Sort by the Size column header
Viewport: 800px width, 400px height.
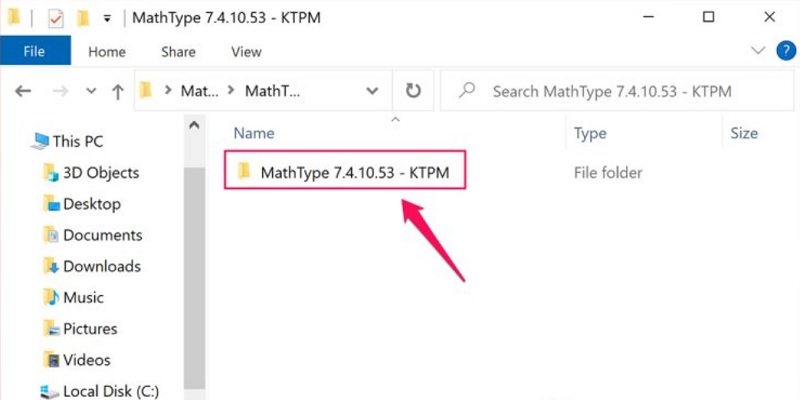point(744,133)
